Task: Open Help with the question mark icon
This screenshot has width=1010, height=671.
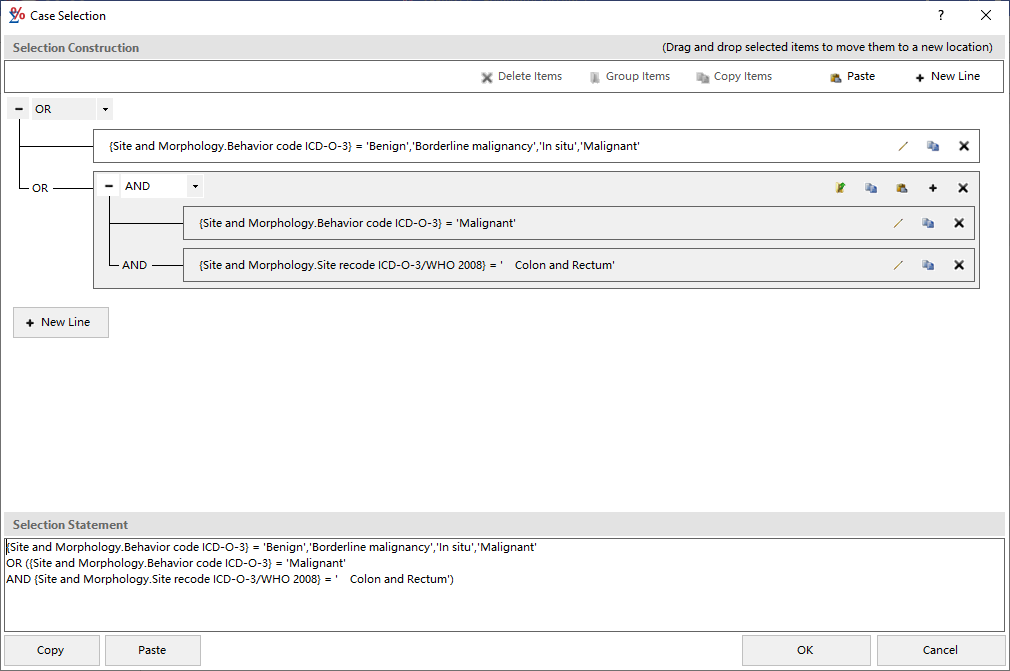Action: point(940,15)
